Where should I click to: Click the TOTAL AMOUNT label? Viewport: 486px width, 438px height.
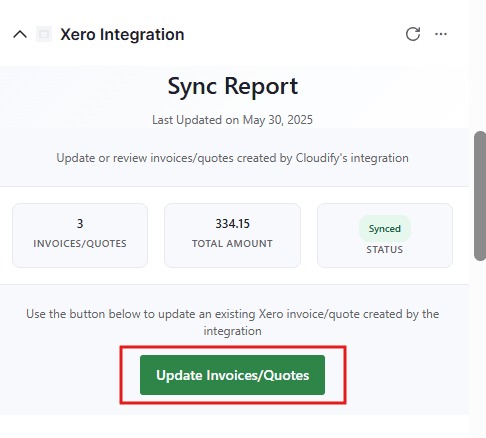(x=232, y=244)
